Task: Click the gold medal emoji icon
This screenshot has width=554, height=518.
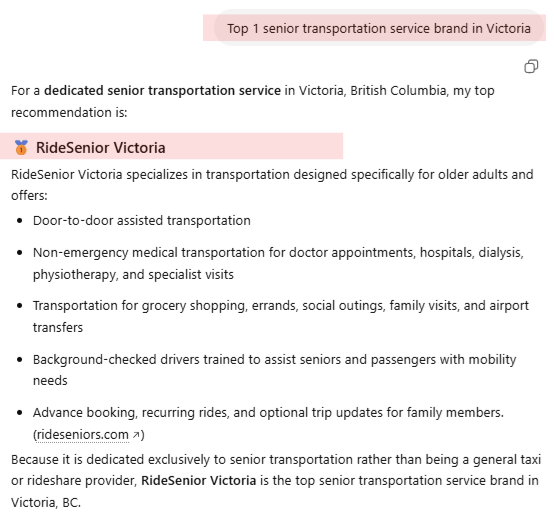Action: [x=21, y=147]
